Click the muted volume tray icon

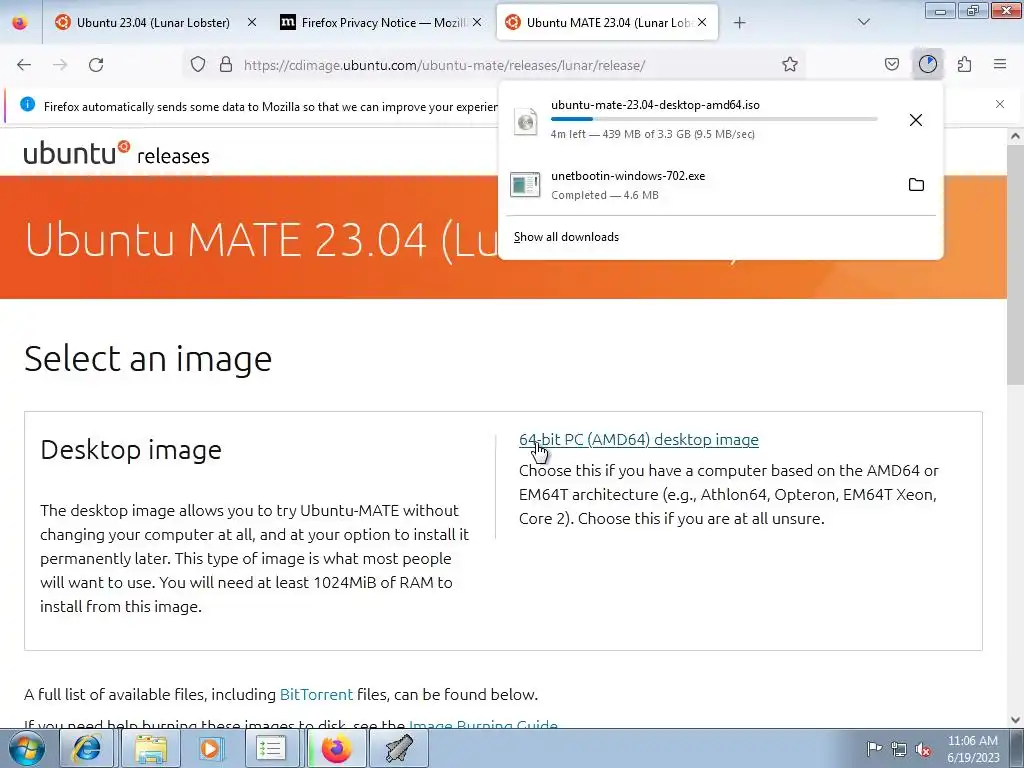[923, 749]
